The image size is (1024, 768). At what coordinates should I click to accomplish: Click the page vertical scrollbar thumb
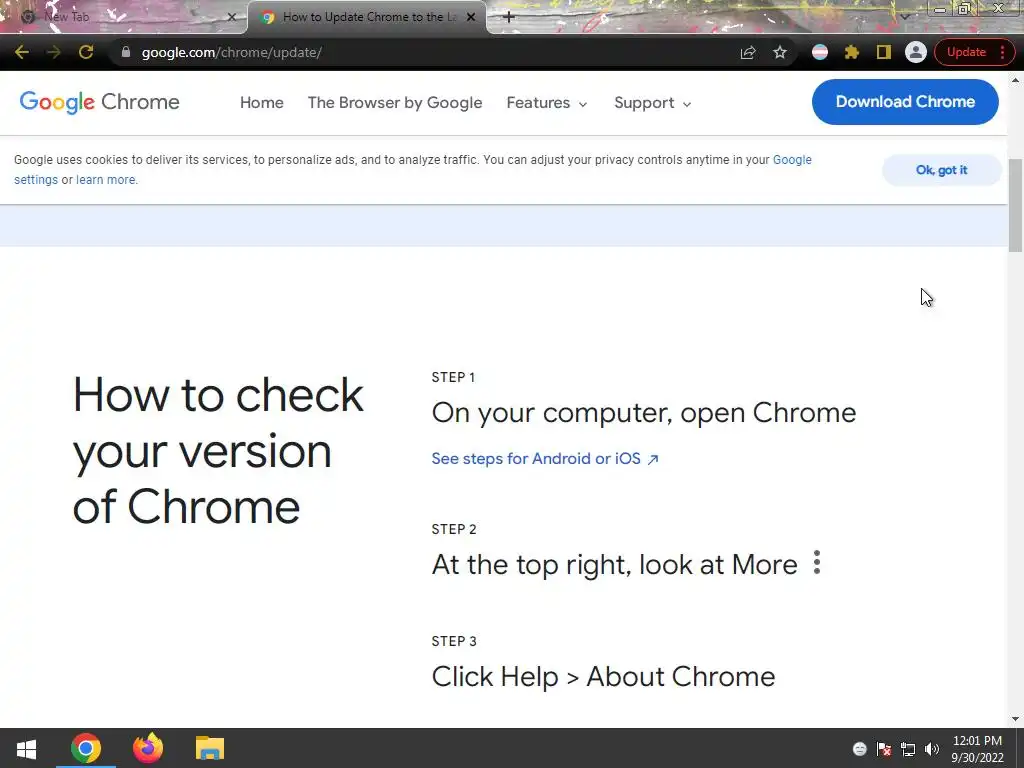click(1016, 204)
